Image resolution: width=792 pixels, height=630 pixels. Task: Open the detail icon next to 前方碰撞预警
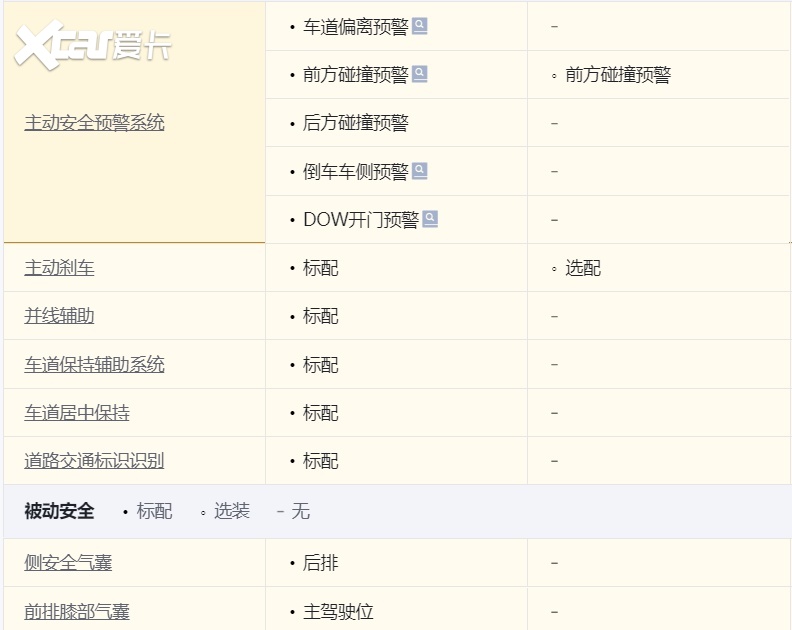420,74
